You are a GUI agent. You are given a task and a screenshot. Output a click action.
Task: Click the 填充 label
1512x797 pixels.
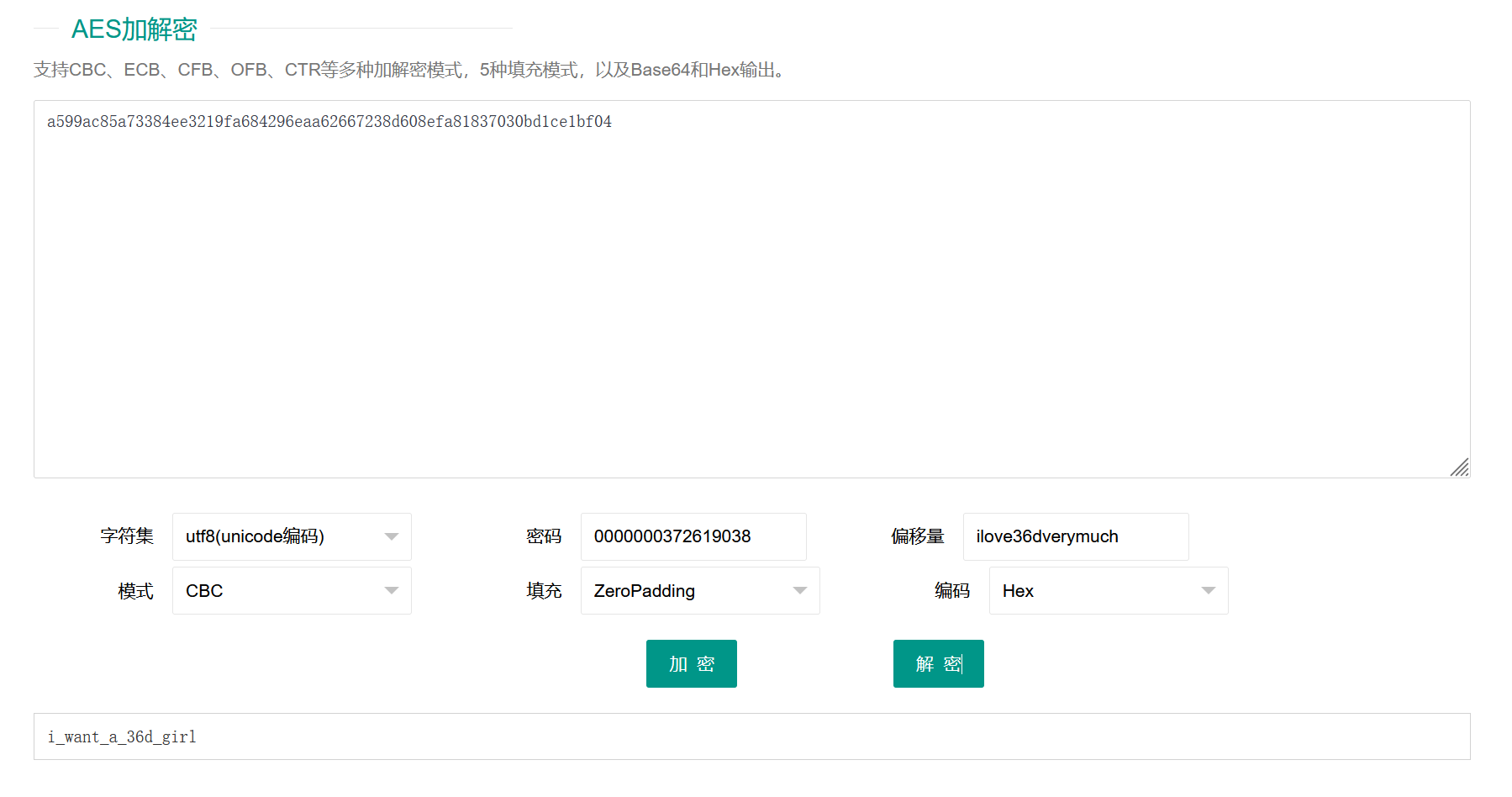pos(544,590)
